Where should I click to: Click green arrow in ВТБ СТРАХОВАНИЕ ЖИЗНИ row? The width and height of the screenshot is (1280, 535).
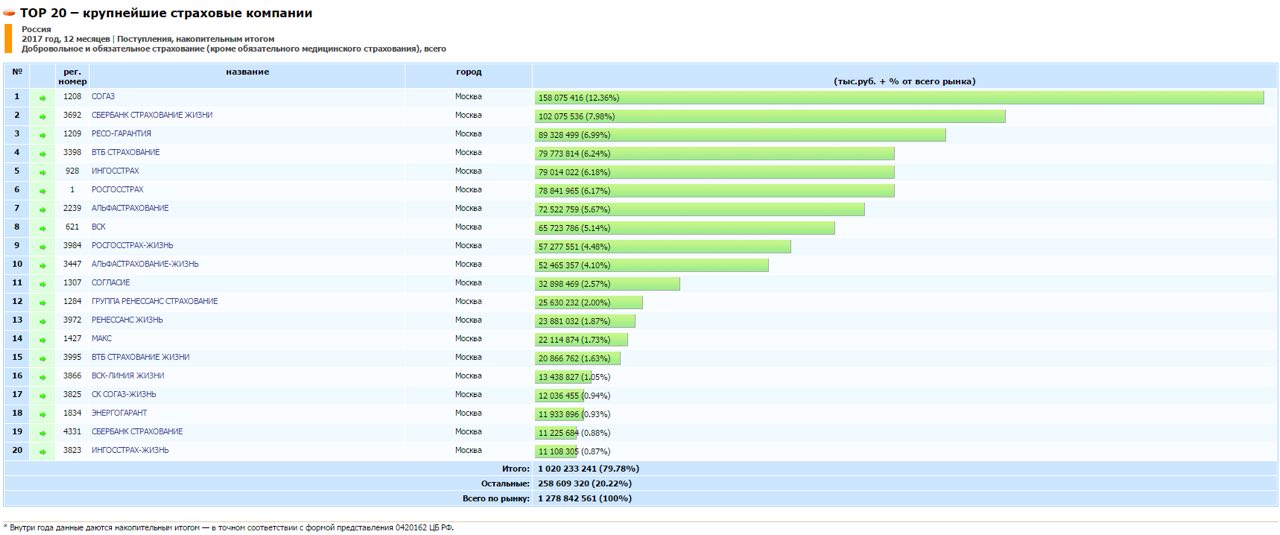tap(43, 359)
